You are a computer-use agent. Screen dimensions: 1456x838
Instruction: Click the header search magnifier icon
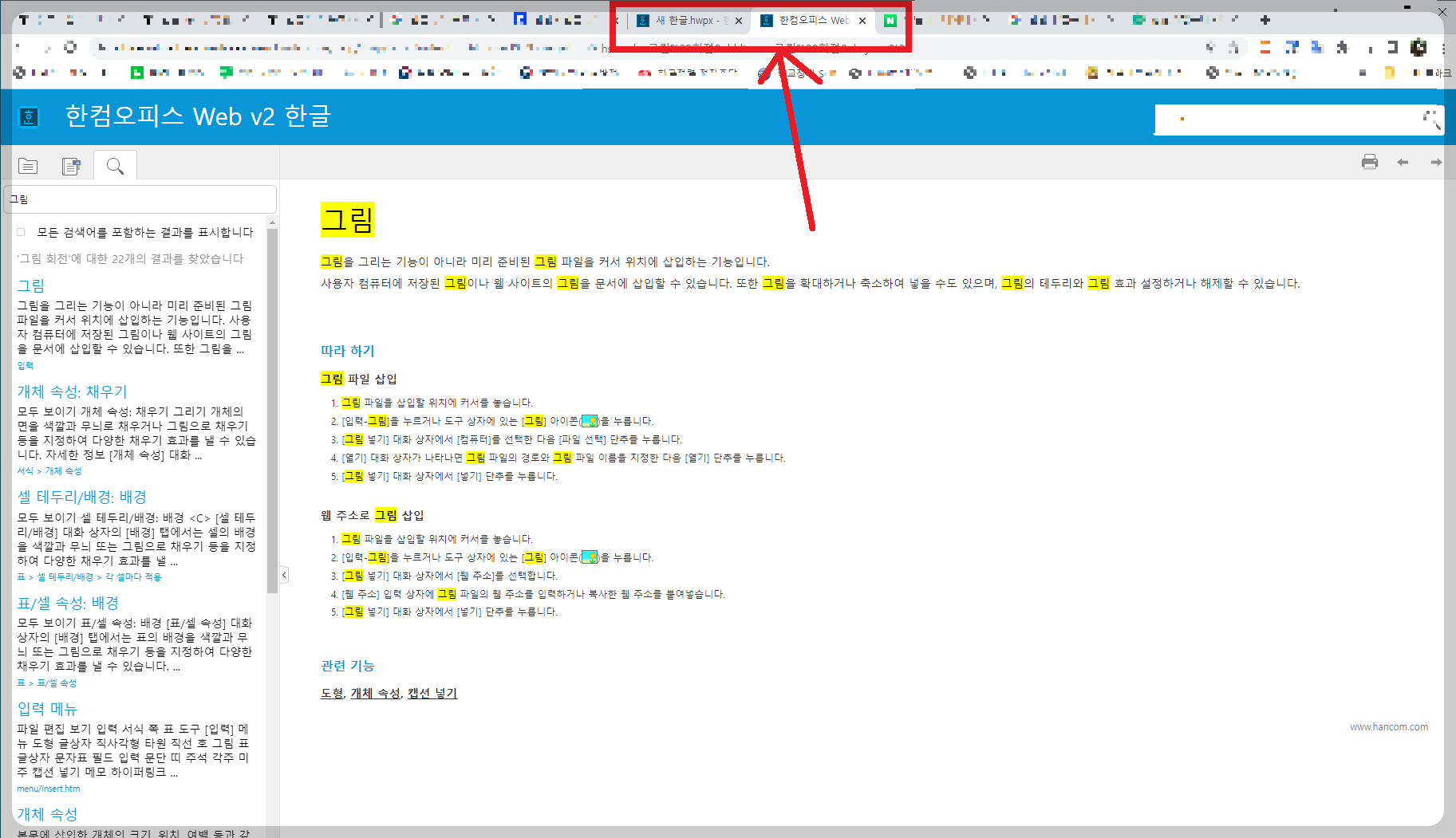tap(1432, 120)
